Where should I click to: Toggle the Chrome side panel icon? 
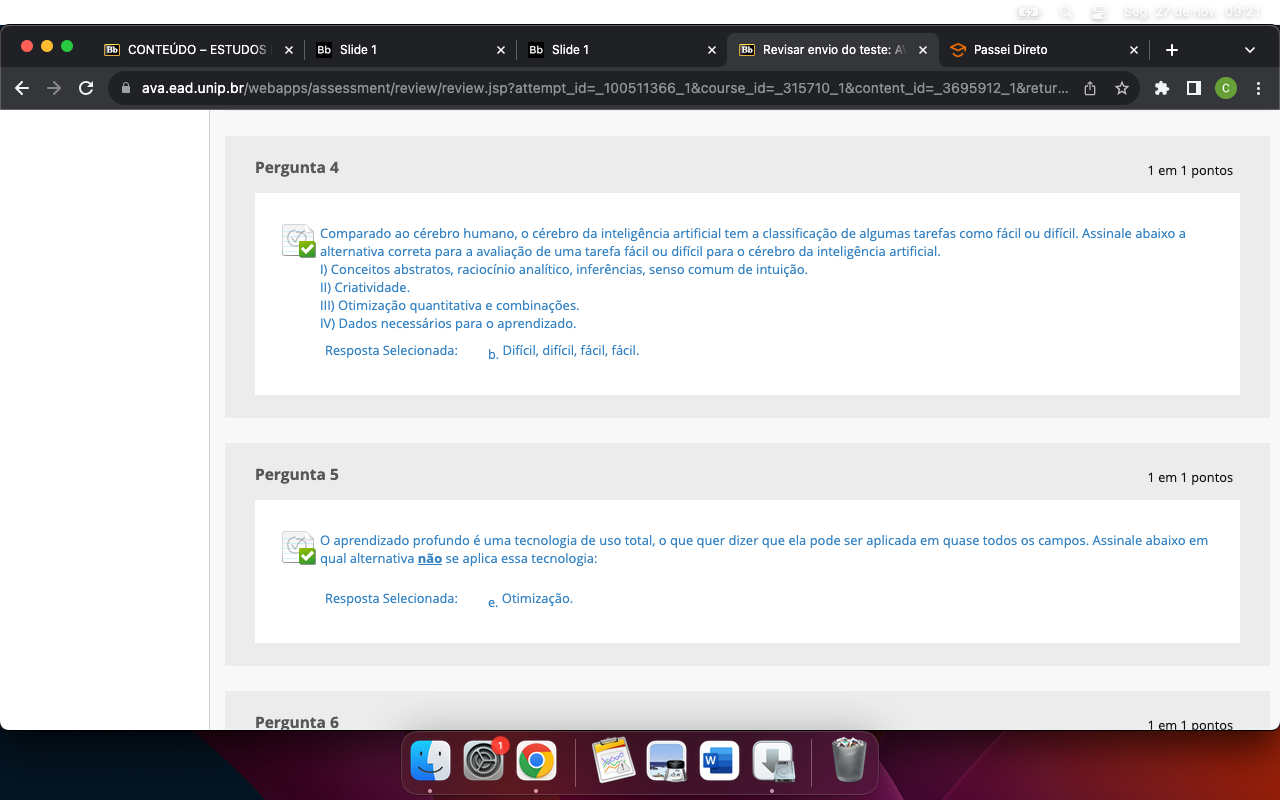click(1193, 88)
